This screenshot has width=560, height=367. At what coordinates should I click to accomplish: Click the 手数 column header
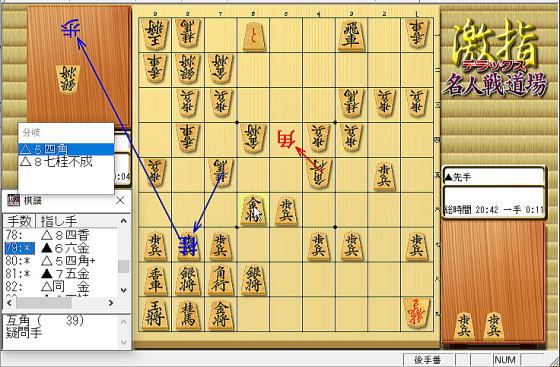[20, 221]
